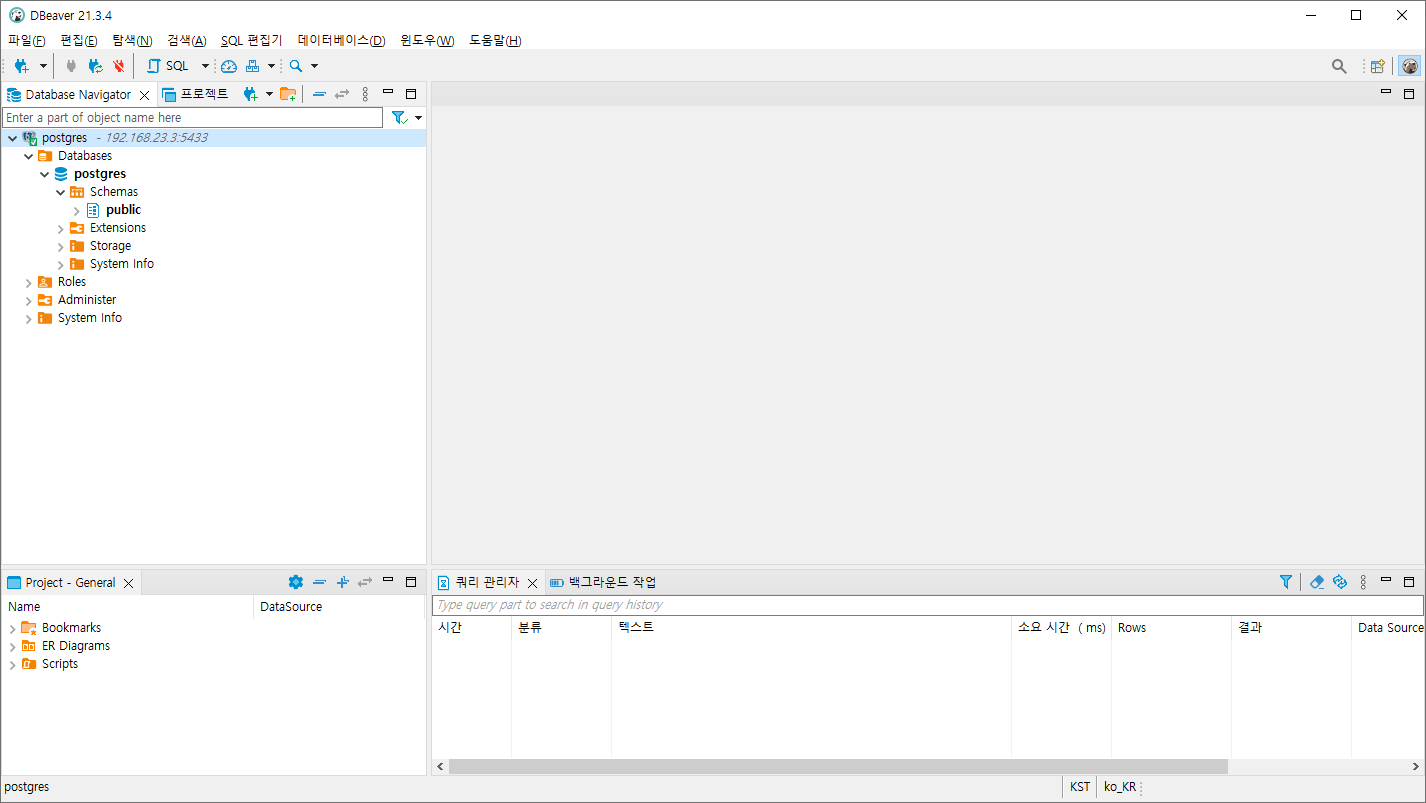The height and width of the screenshot is (803, 1426).
Task: Switch to 백그라운드 작업 tab
Action: tap(603, 582)
